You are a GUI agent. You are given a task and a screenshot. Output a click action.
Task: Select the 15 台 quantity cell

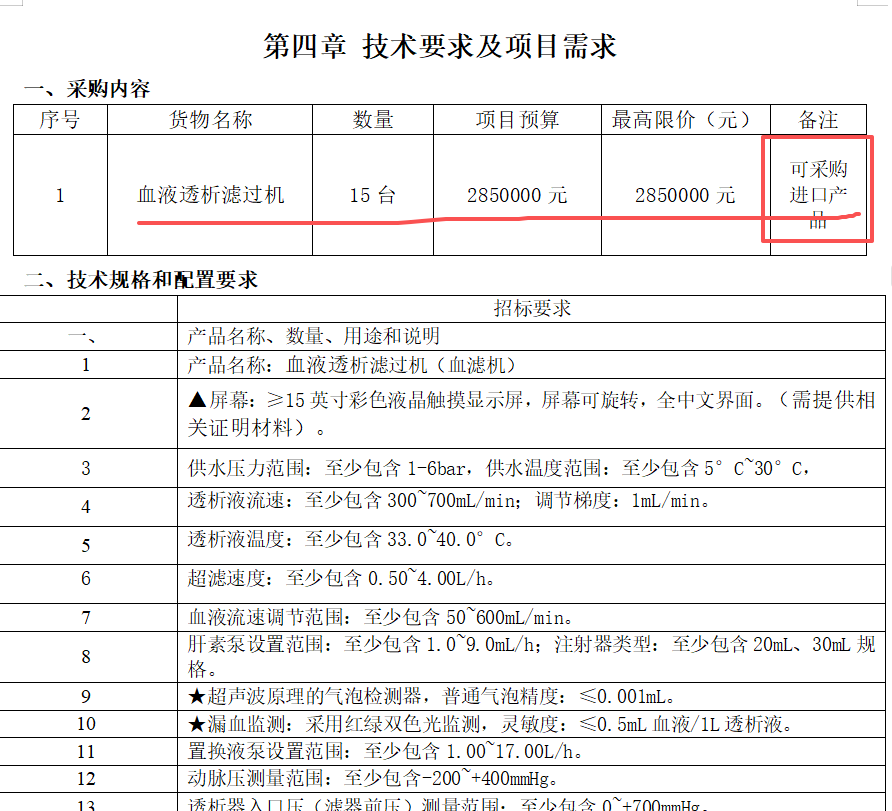pyautogui.click(x=373, y=195)
